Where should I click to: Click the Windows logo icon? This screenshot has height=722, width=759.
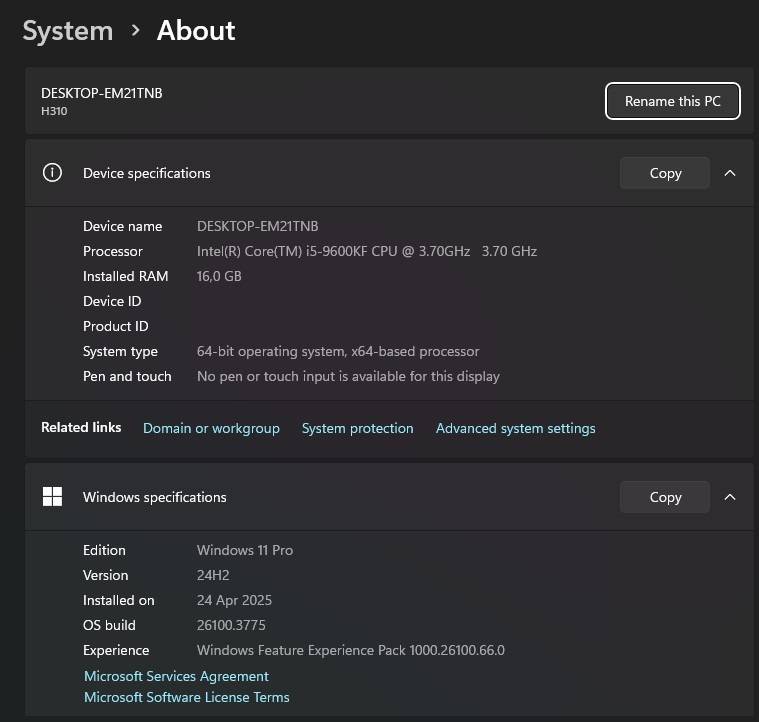(52, 497)
